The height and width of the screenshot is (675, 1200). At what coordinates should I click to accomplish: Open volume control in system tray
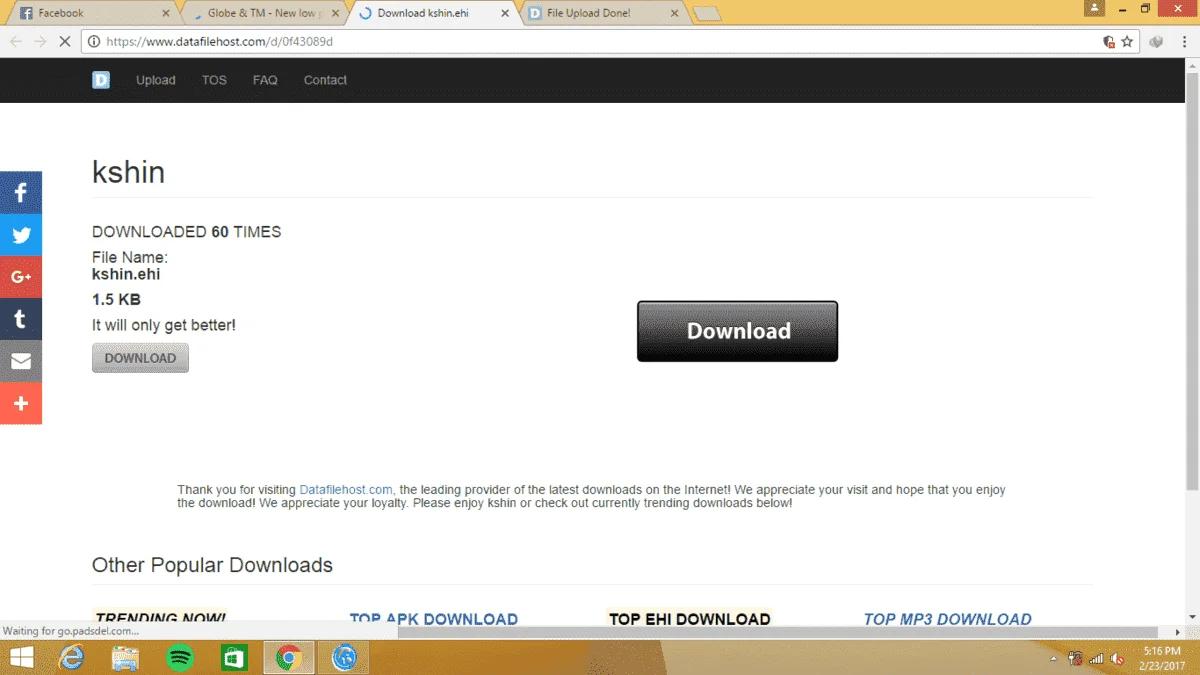(1117, 659)
